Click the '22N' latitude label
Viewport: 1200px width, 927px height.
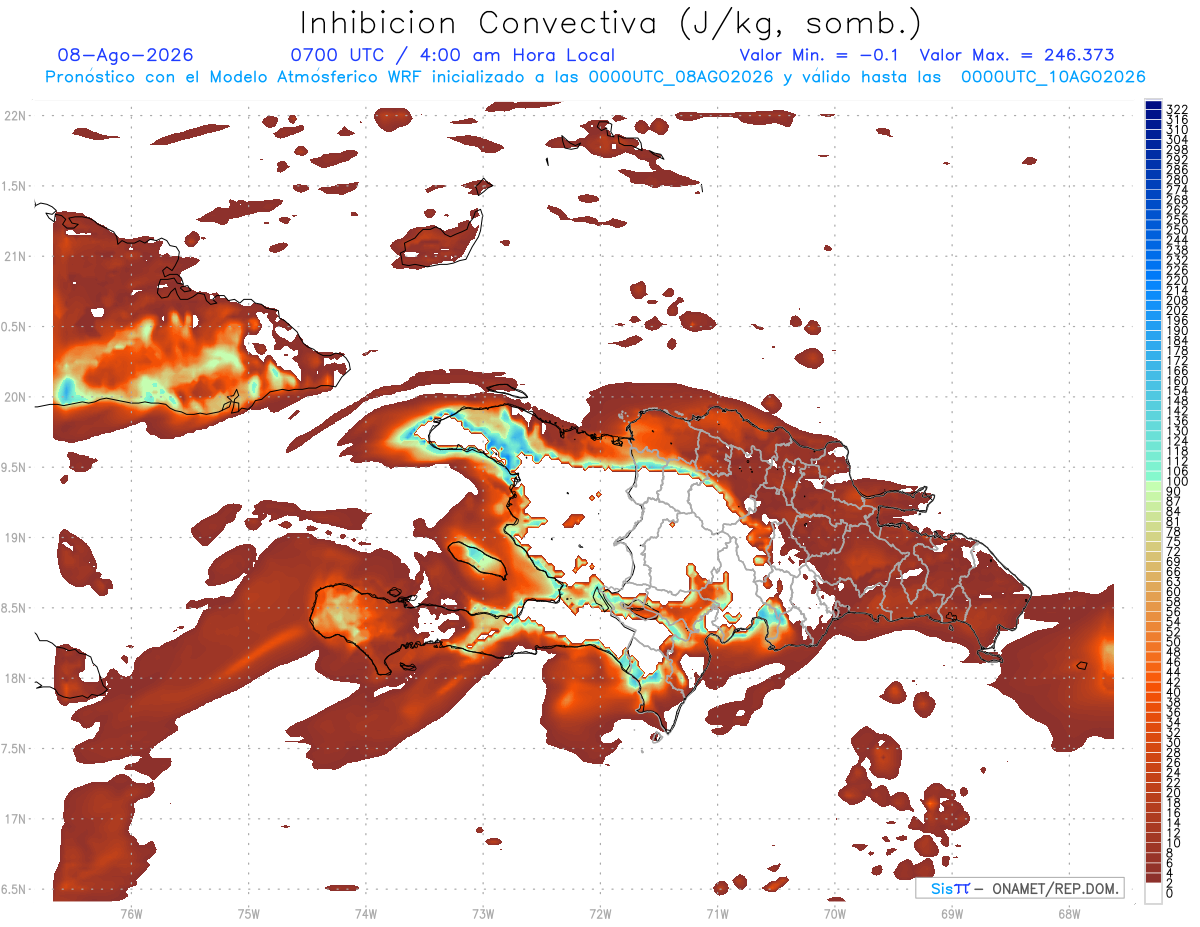pos(17,115)
